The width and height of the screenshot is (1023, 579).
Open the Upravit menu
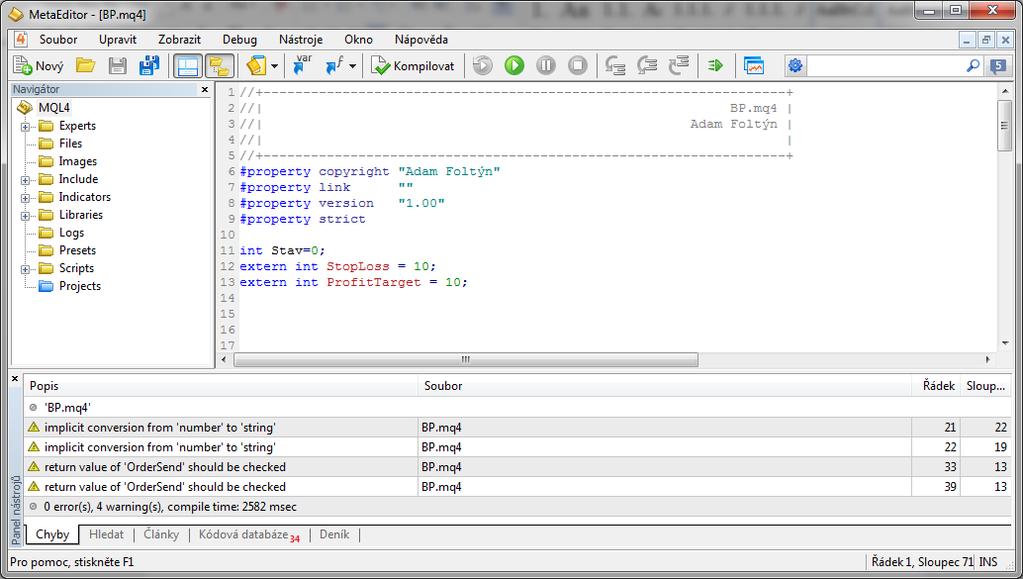(x=117, y=39)
